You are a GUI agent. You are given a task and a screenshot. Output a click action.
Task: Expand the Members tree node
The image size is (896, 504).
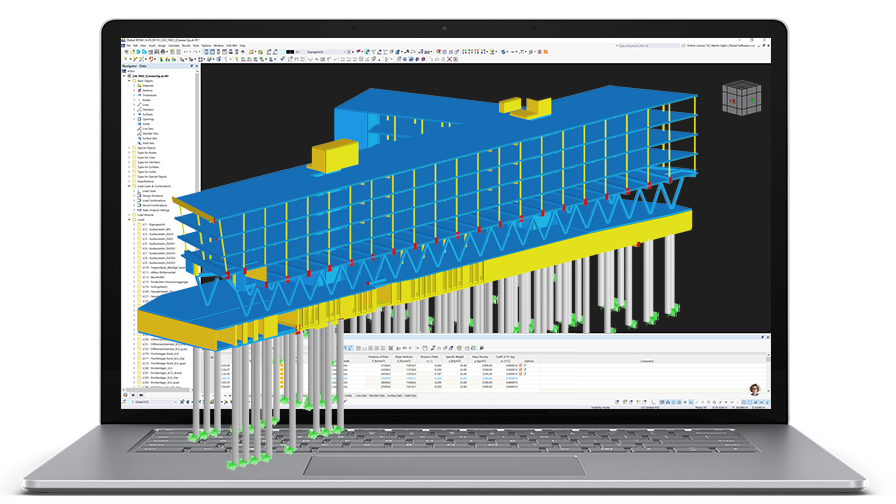coord(134,110)
